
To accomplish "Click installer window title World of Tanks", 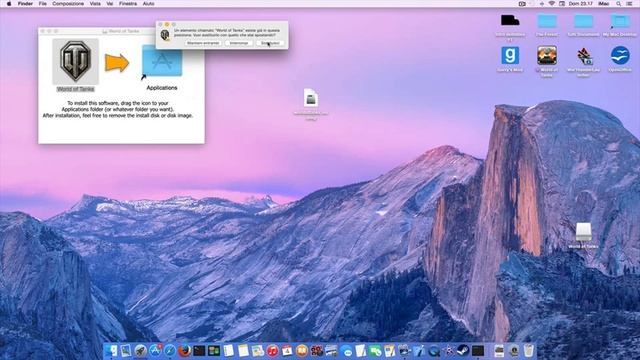I will tap(124, 31).
